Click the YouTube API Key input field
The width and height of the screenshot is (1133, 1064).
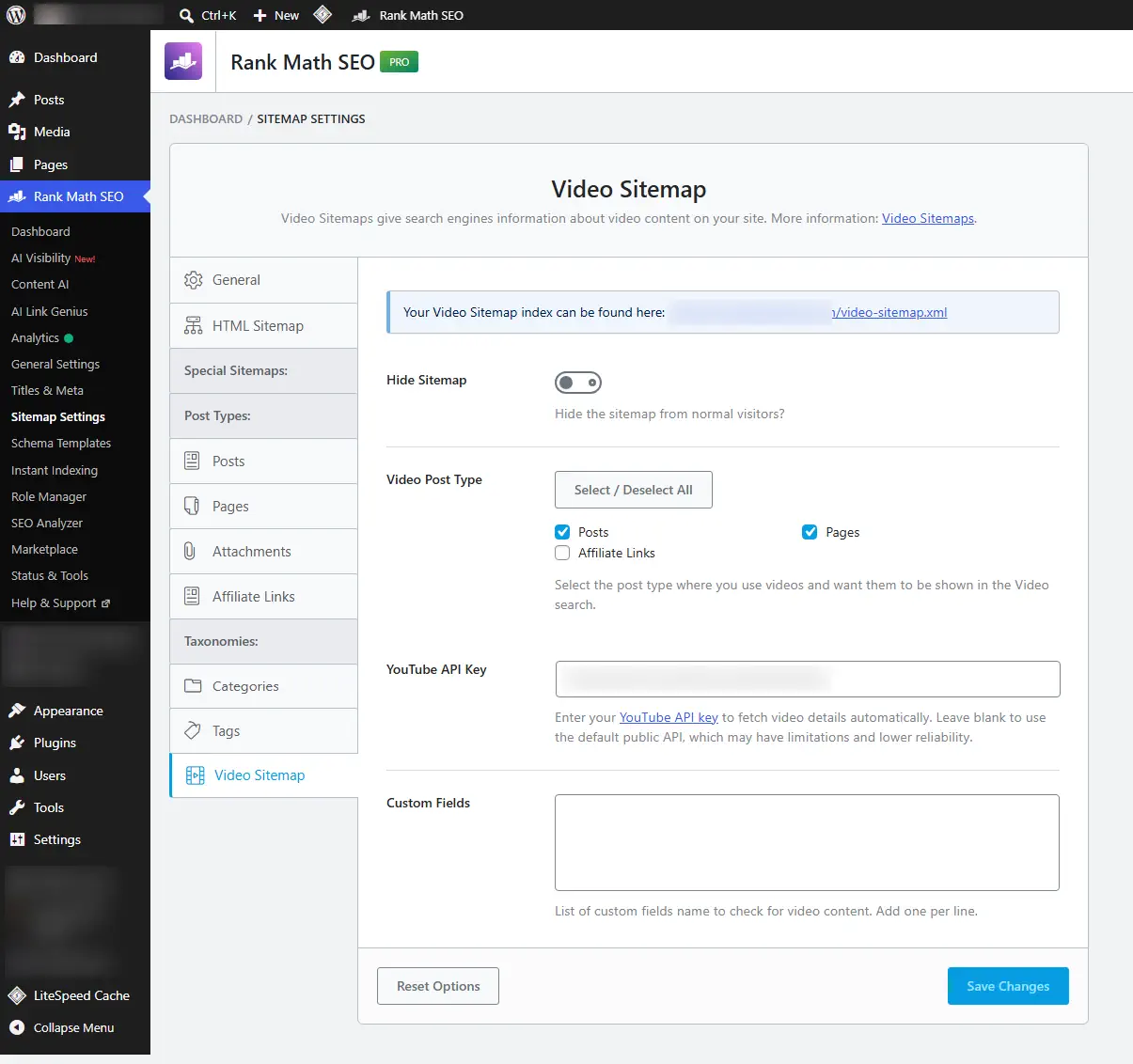808,679
